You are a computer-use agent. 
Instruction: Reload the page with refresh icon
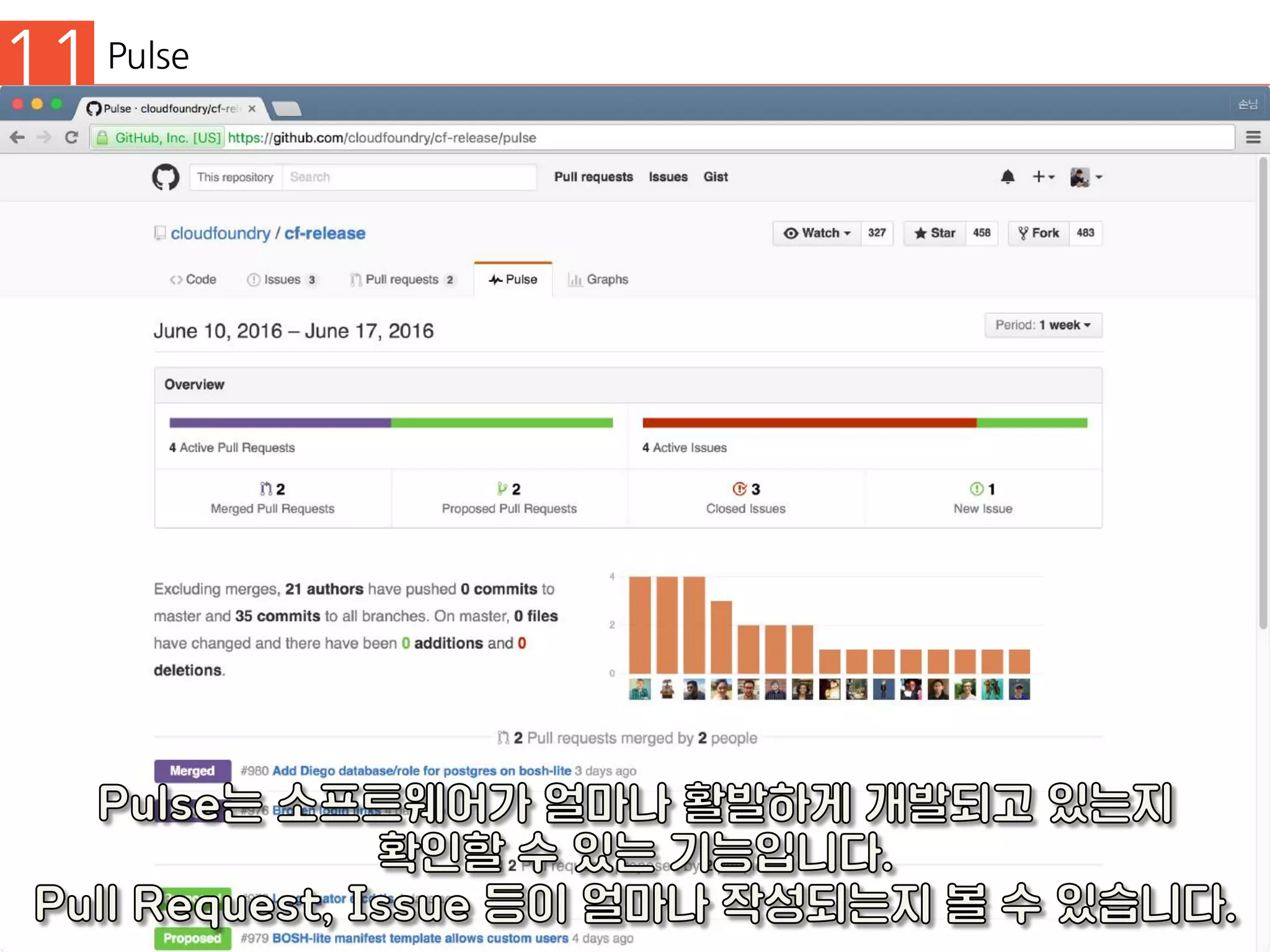tap(71, 138)
